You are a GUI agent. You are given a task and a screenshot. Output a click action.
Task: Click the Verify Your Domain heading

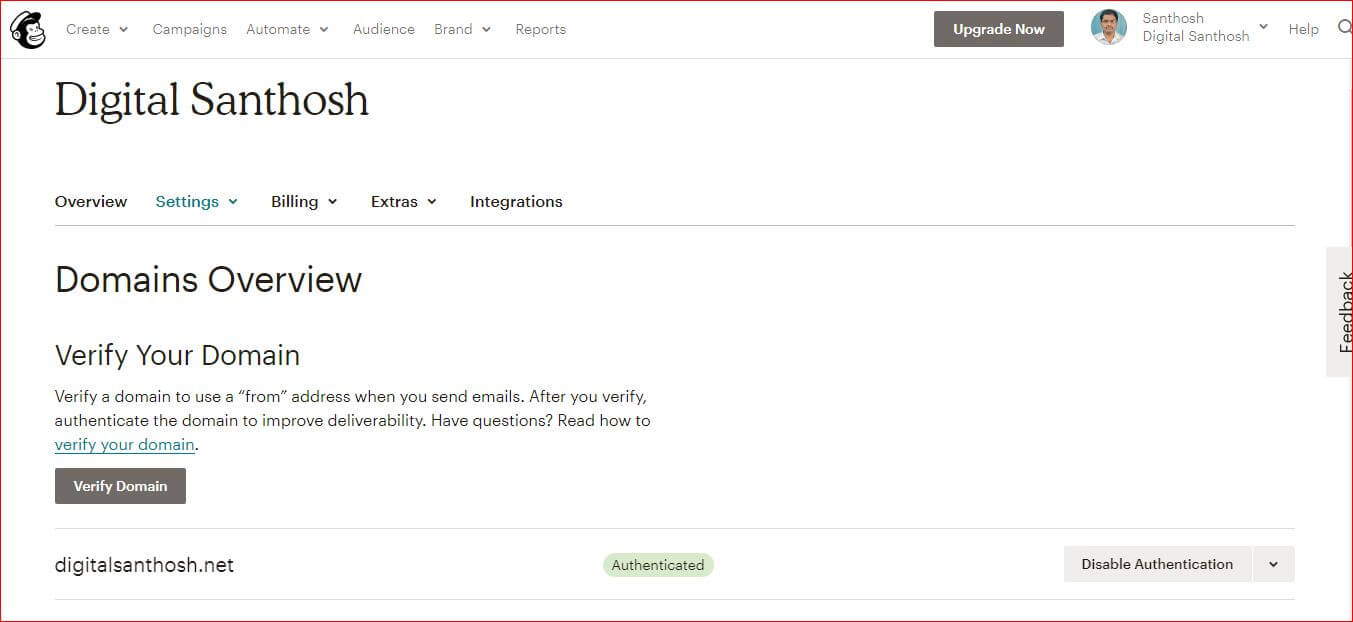pyautogui.click(x=177, y=355)
